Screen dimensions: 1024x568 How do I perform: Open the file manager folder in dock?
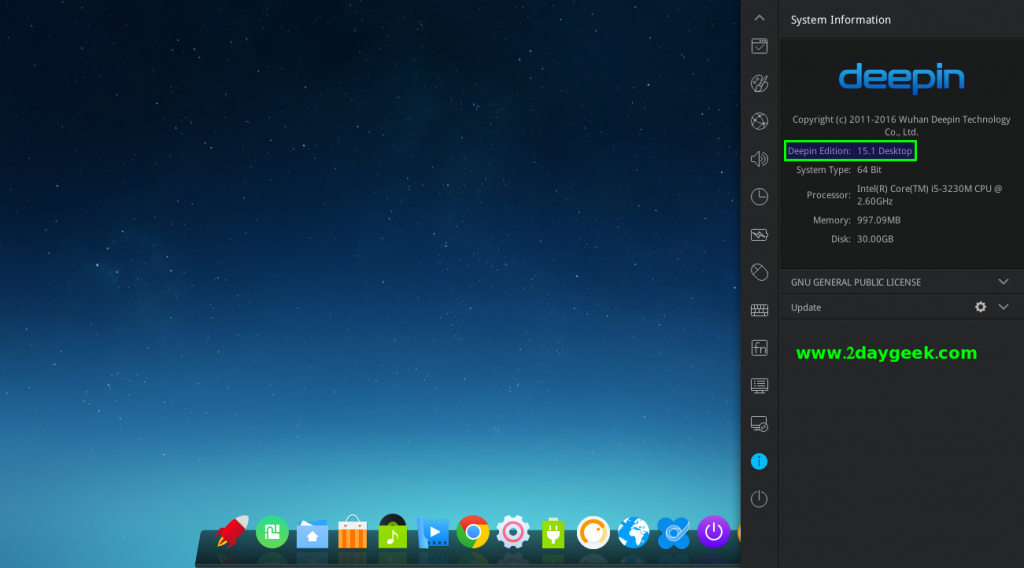(312, 533)
